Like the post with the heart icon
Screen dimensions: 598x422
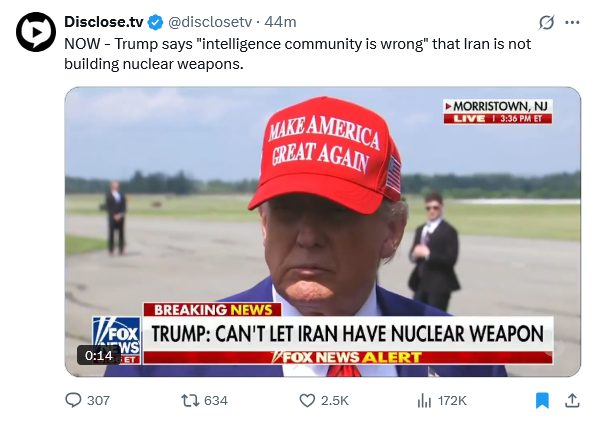click(x=307, y=400)
